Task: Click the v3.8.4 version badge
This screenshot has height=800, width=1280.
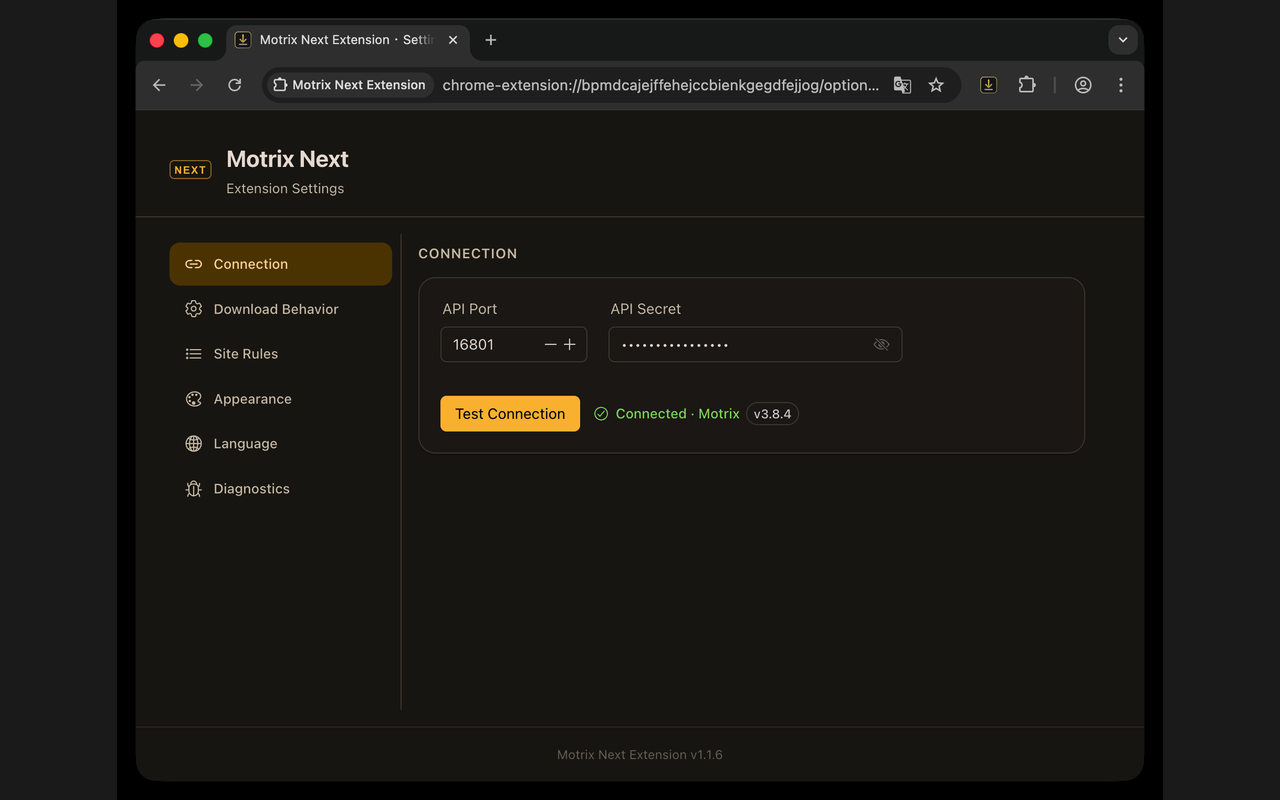Action: [772, 414]
